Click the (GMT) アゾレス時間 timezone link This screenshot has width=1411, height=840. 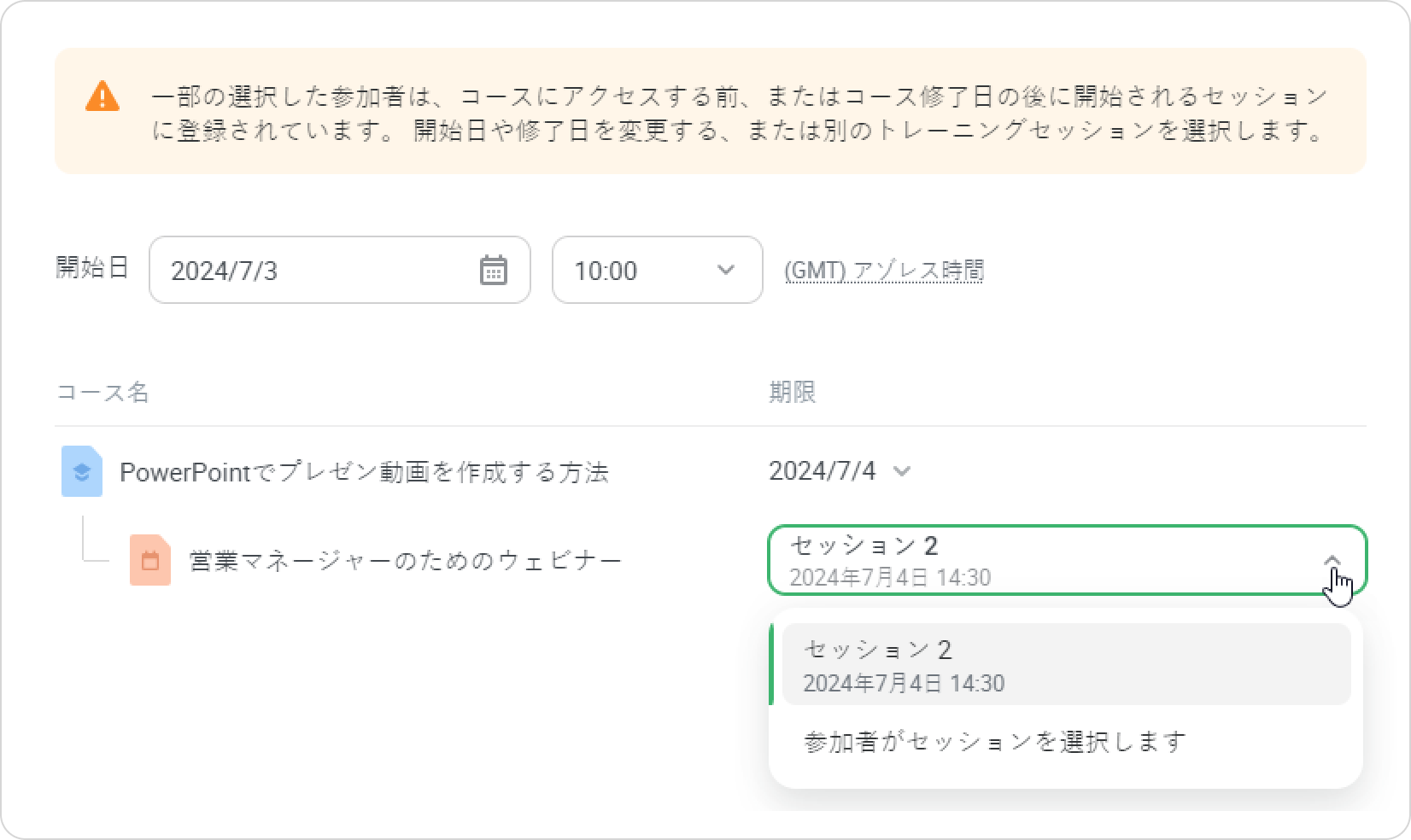pyautogui.click(x=884, y=271)
